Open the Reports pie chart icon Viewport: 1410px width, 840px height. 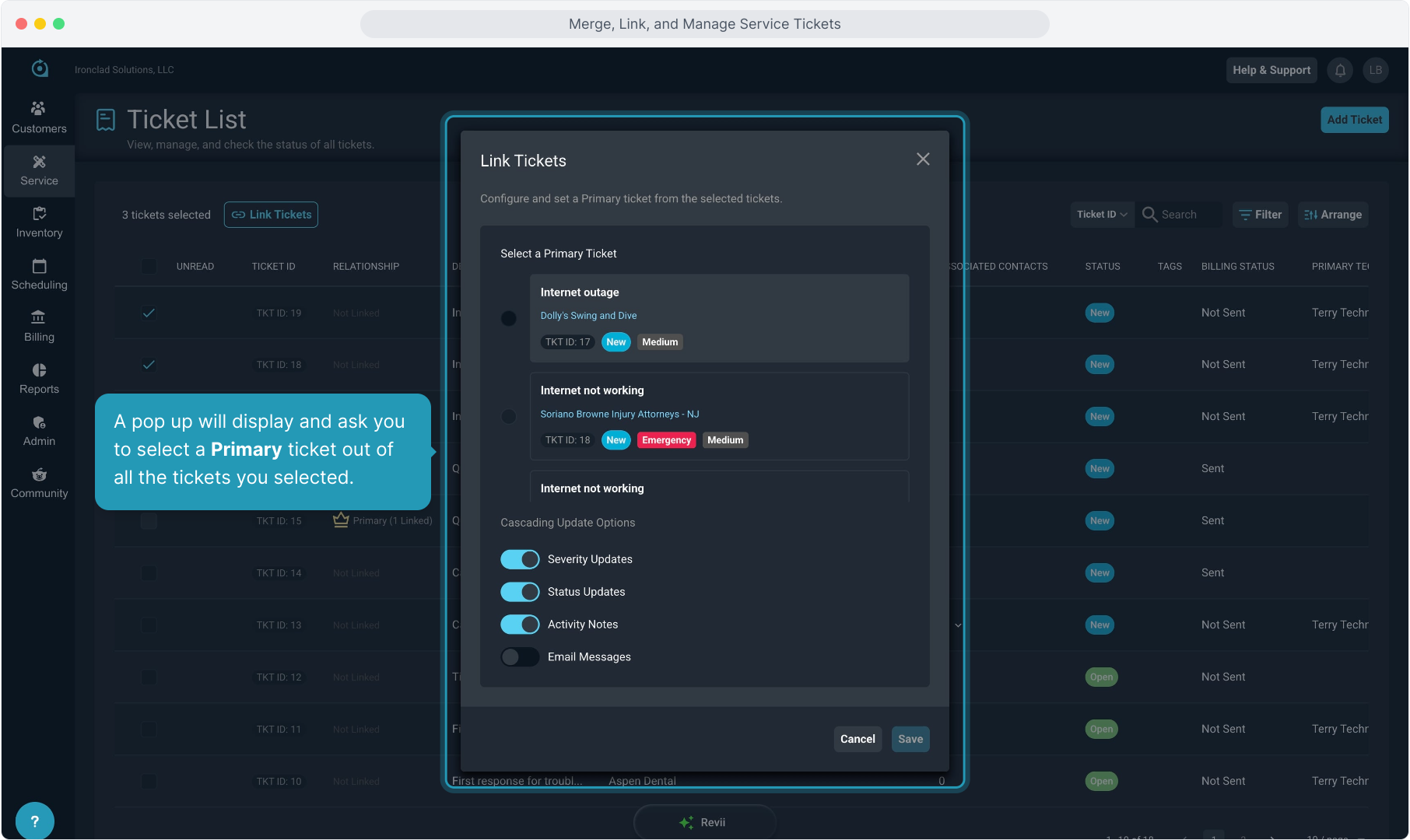coord(39,370)
